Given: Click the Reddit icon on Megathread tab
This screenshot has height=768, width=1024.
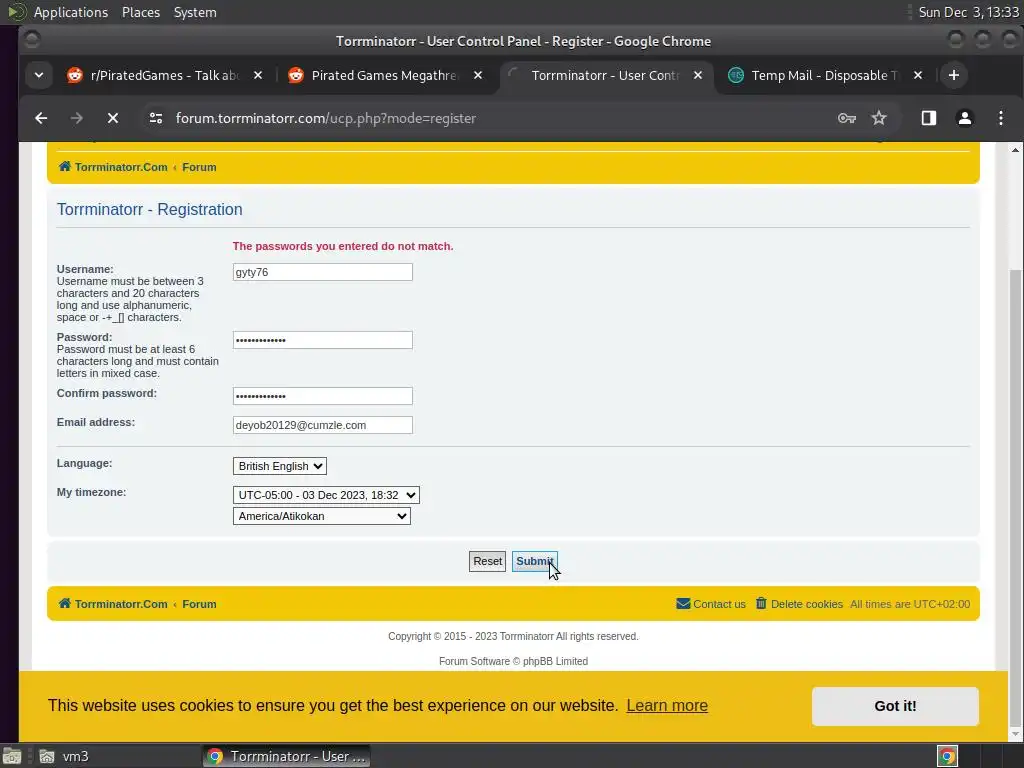Looking at the screenshot, I should click(296, 75).
